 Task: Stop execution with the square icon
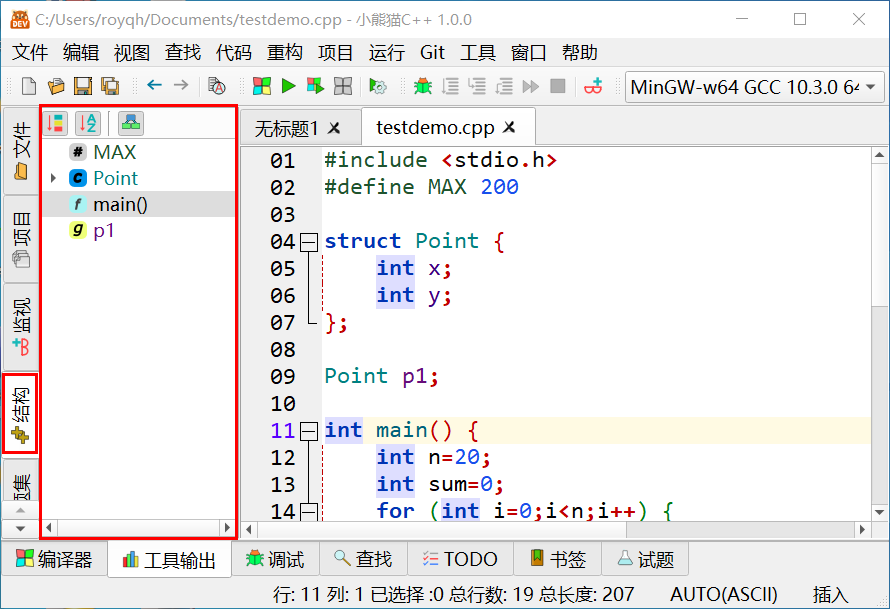[x=558, y=86]
